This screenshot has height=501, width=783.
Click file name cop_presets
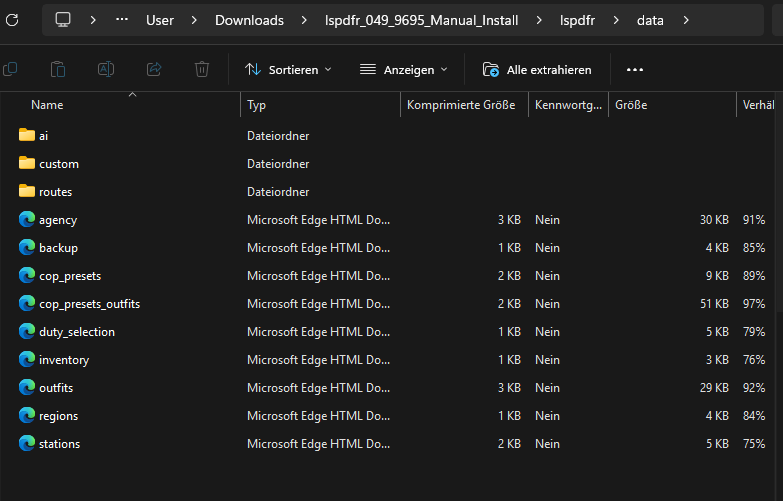70,276
